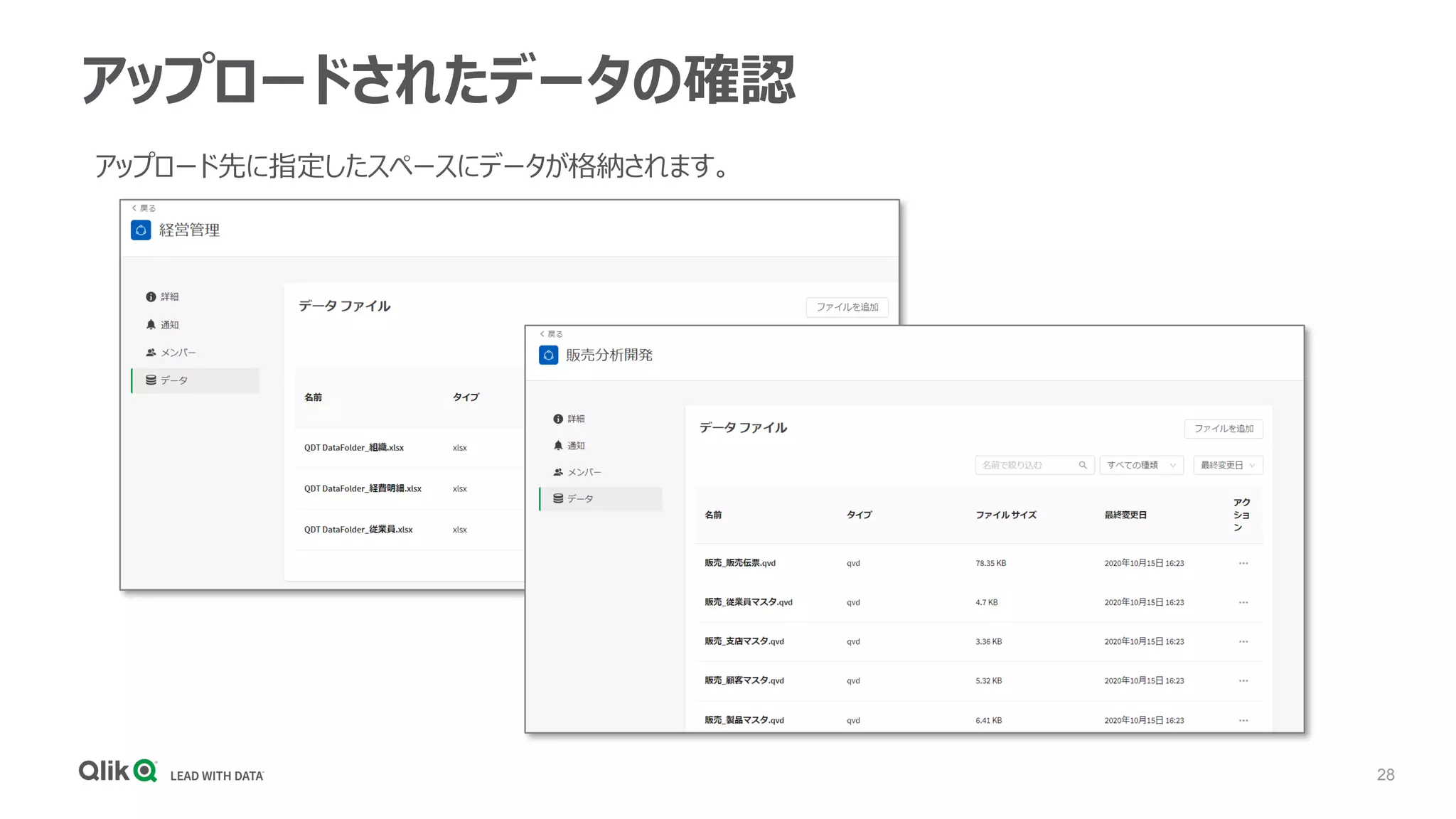1456x819 pixels.
Task: Open the 最終変更日 sort dropdown
Action: point(1228,465)
